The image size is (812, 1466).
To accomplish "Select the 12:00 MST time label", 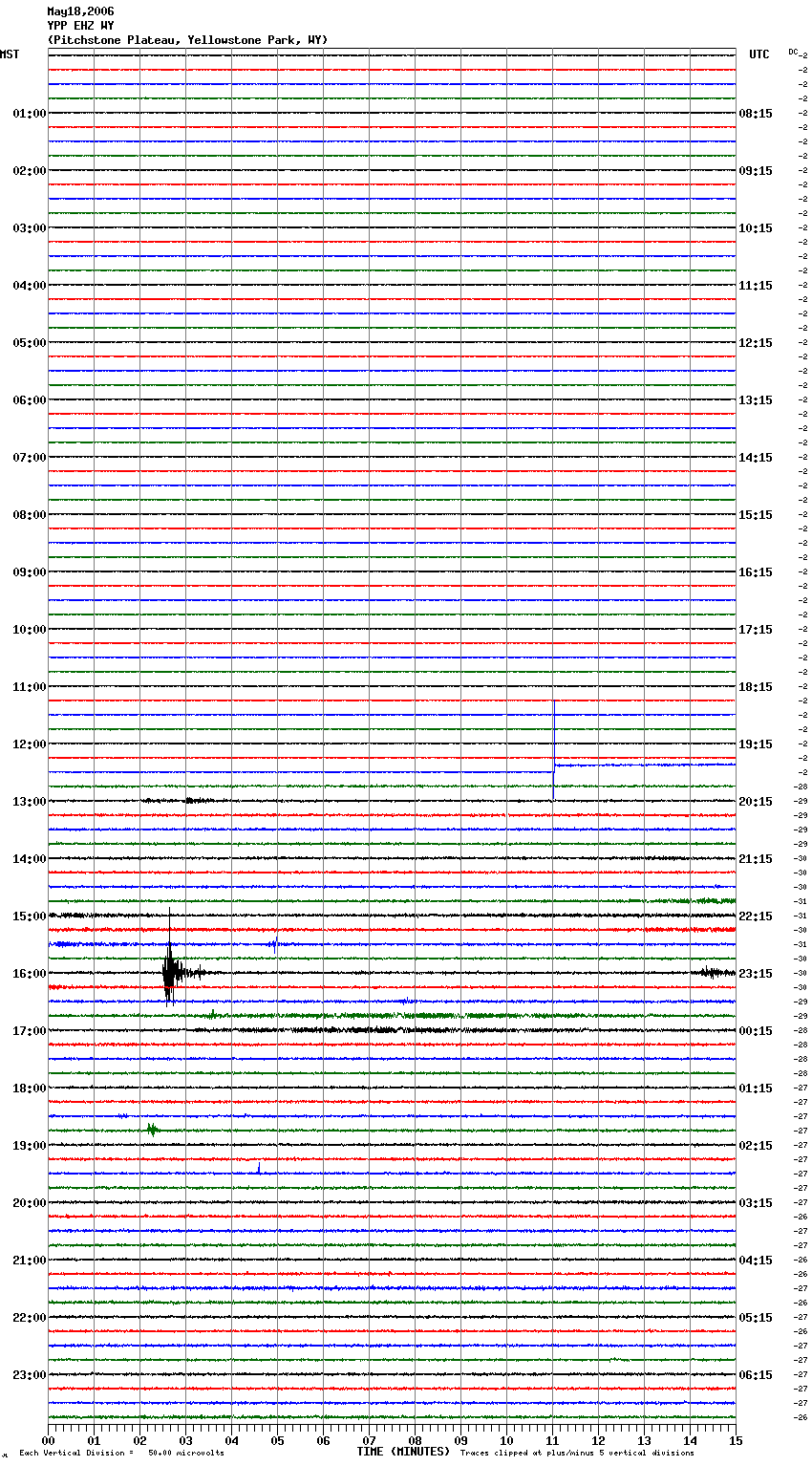I will (30, 744).
